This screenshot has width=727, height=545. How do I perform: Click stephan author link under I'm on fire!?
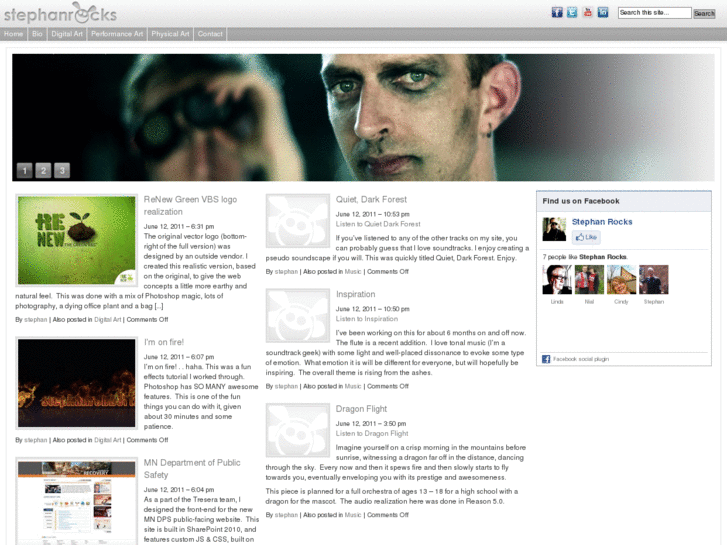coord(36,440)
